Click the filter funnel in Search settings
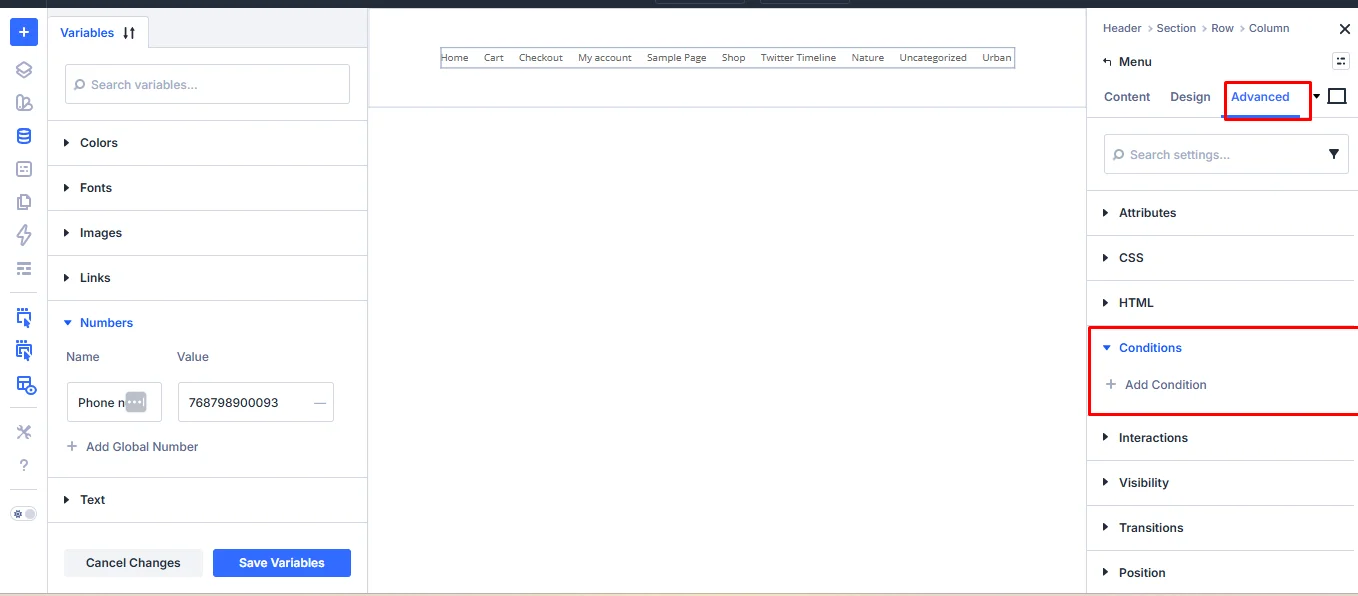This screenshot has width=1358, height=596. [x=1334, y=155]
